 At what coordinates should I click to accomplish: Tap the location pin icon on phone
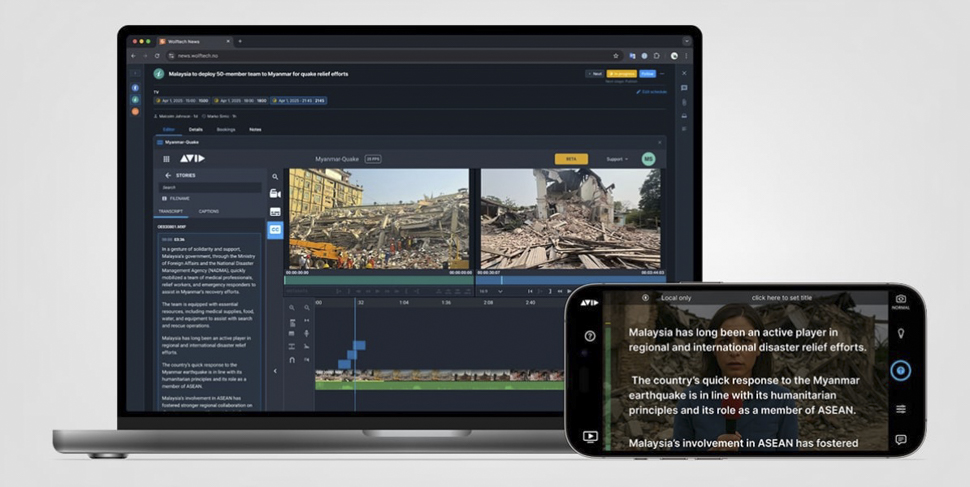[x=900, y=333]
